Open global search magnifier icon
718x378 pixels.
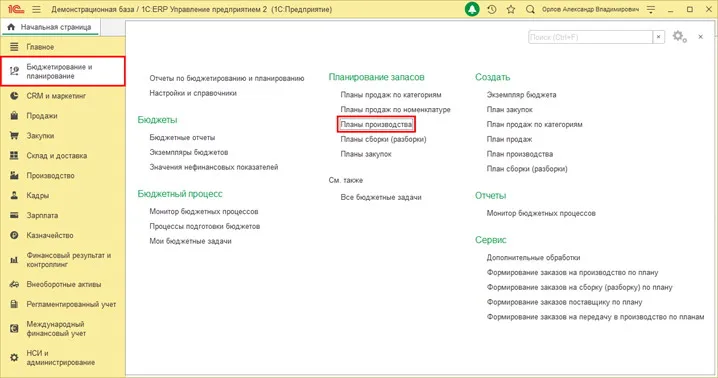tap(530, 9)
